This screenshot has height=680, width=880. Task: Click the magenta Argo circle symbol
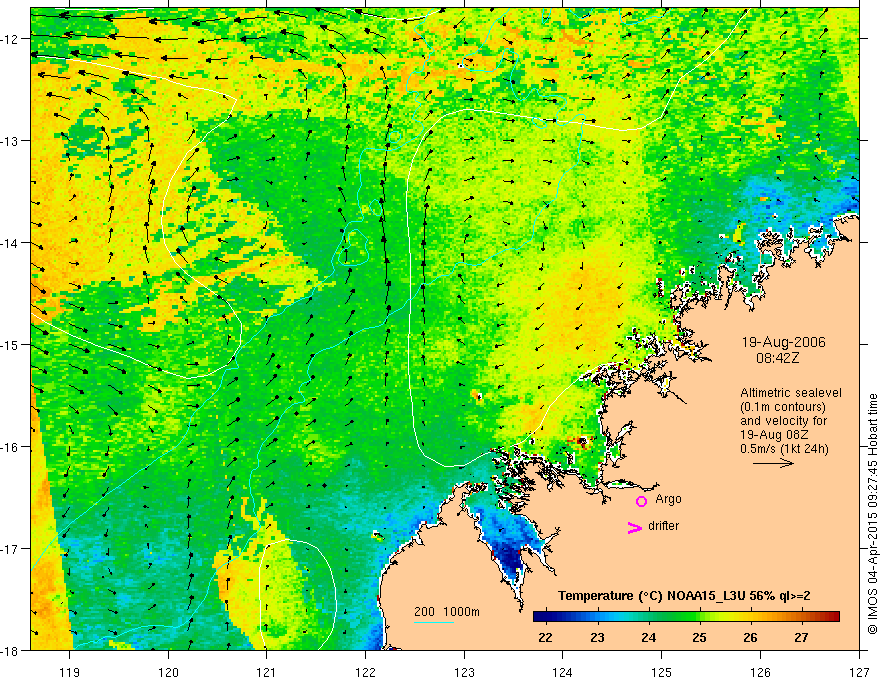pyautogui.click(x=641, y=501)
